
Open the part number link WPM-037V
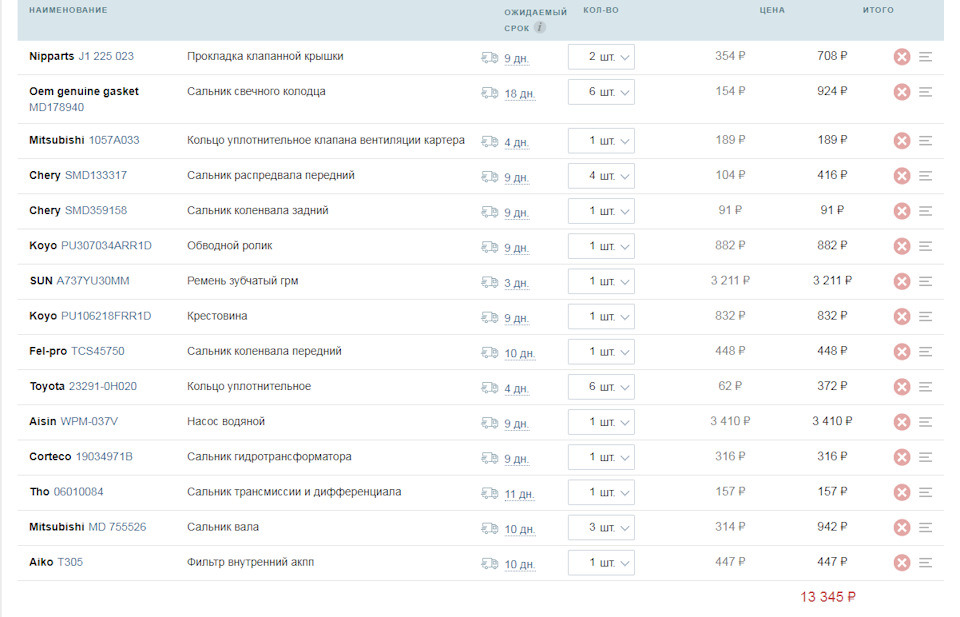[89, 422]
